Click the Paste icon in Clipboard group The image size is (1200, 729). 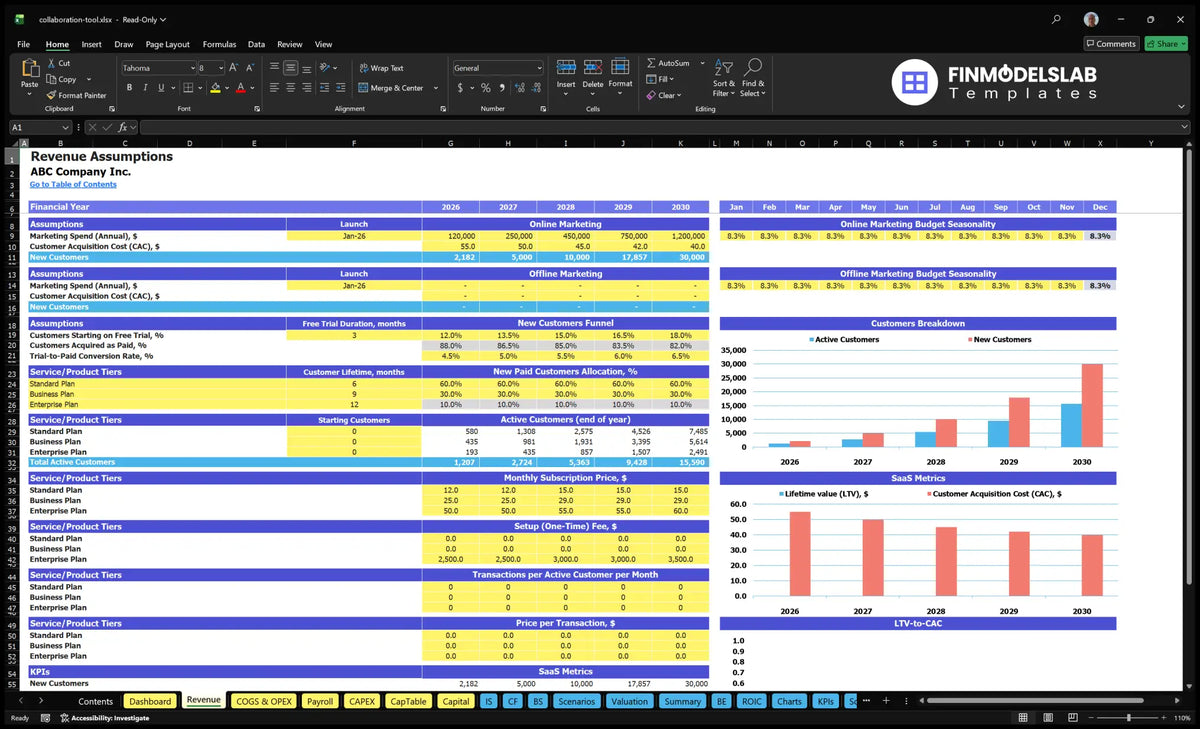click(x=29, y=69)
